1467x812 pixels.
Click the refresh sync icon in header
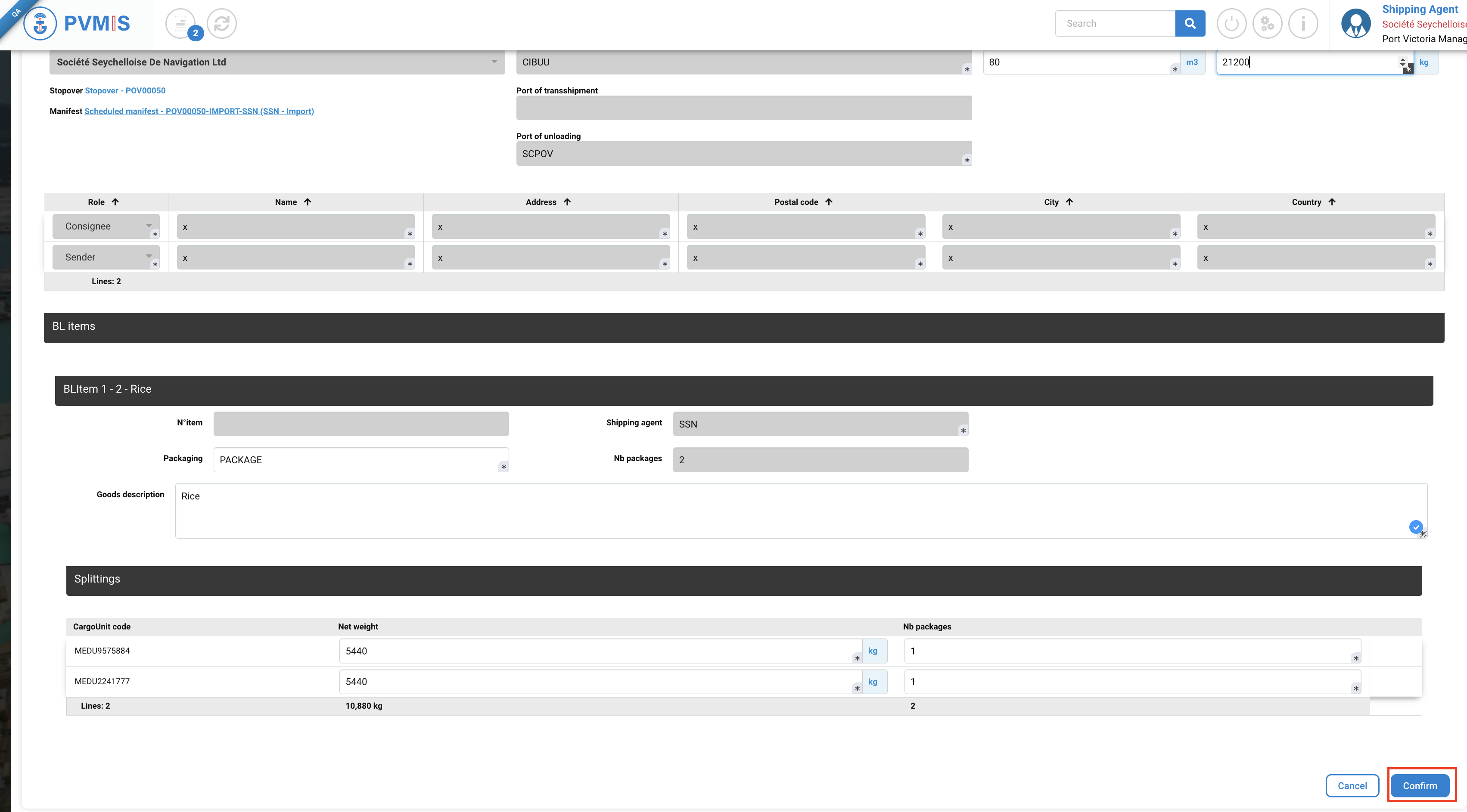pyautogui.click(x=221, y=24)
